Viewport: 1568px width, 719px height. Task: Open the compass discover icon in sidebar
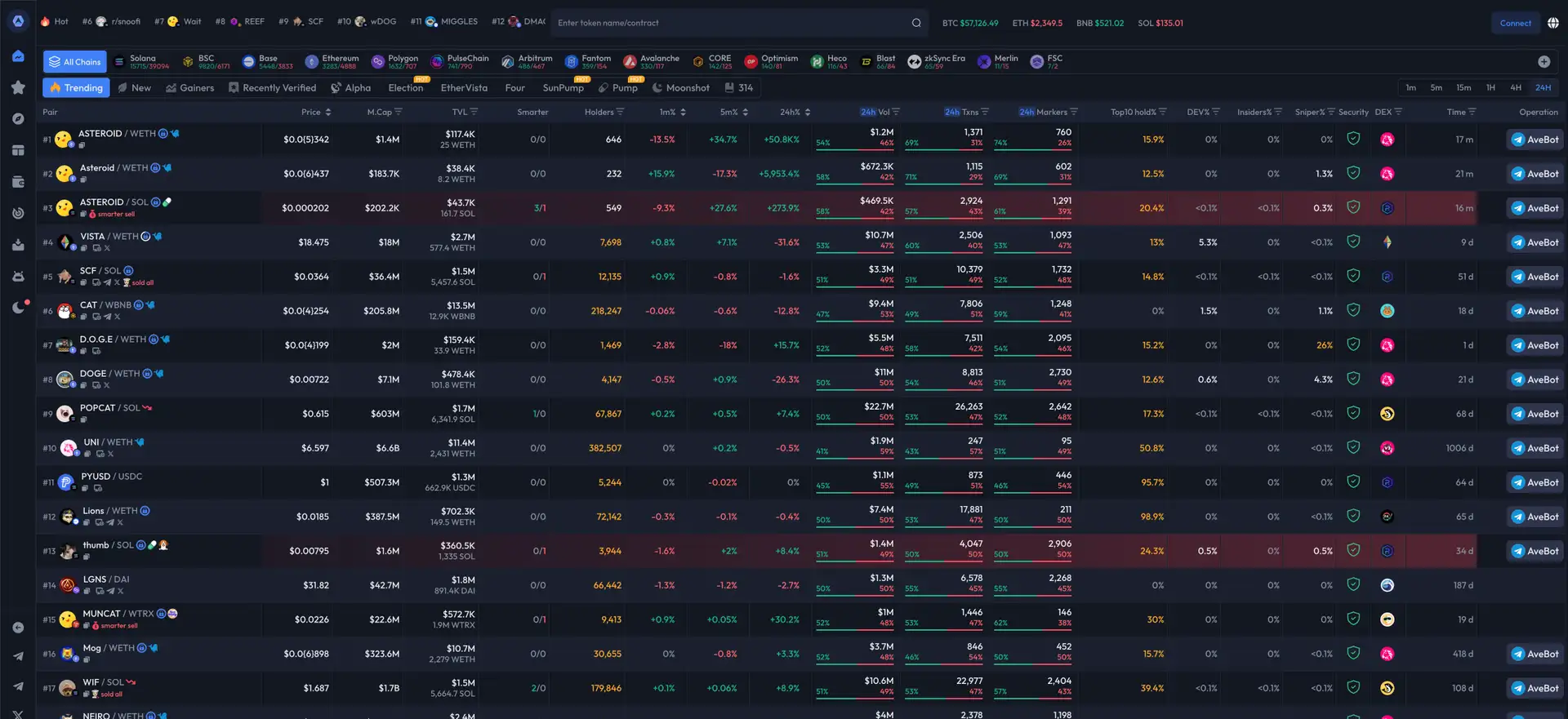pos(18,118)
